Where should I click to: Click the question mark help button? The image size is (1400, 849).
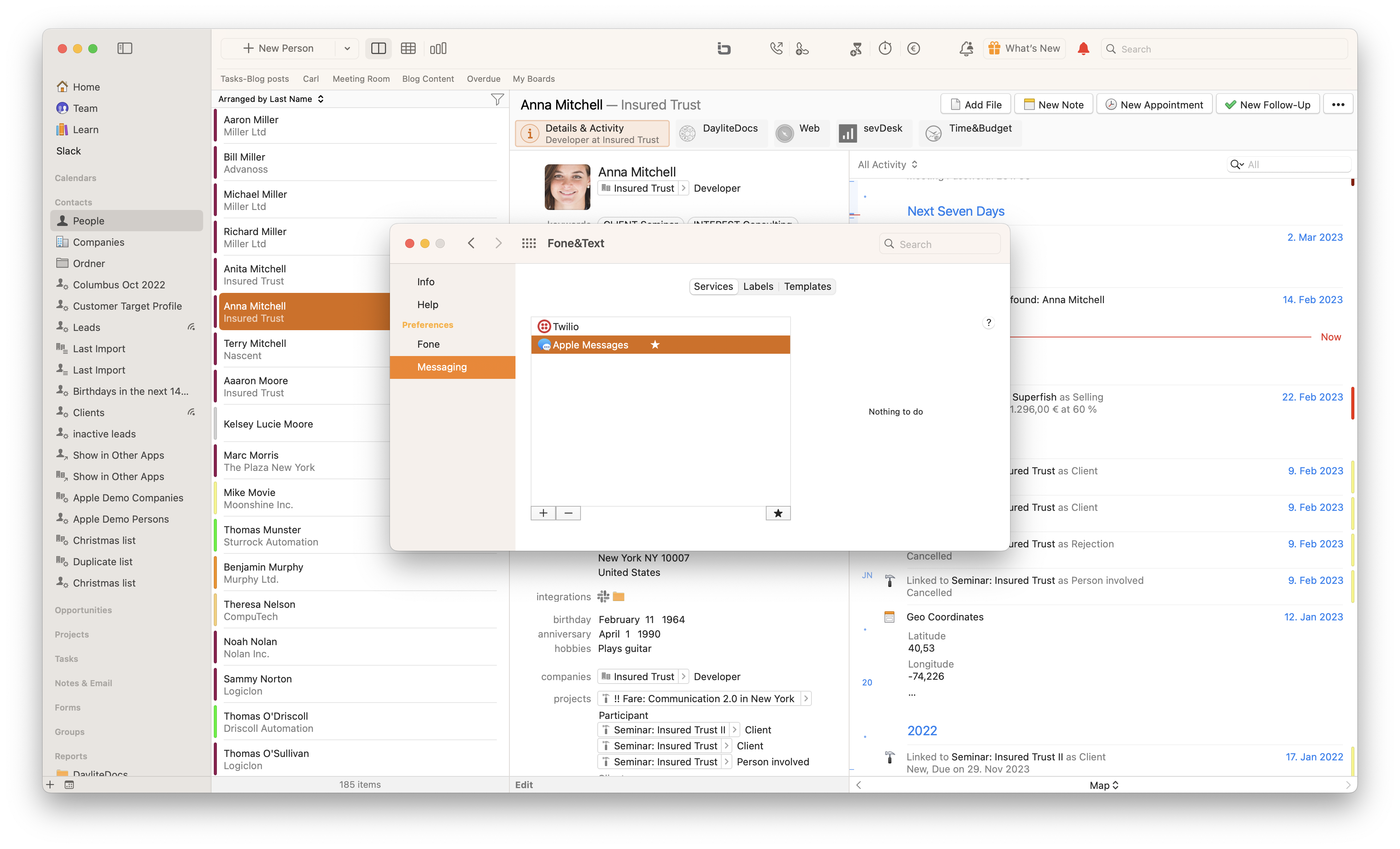click(989, 322)
